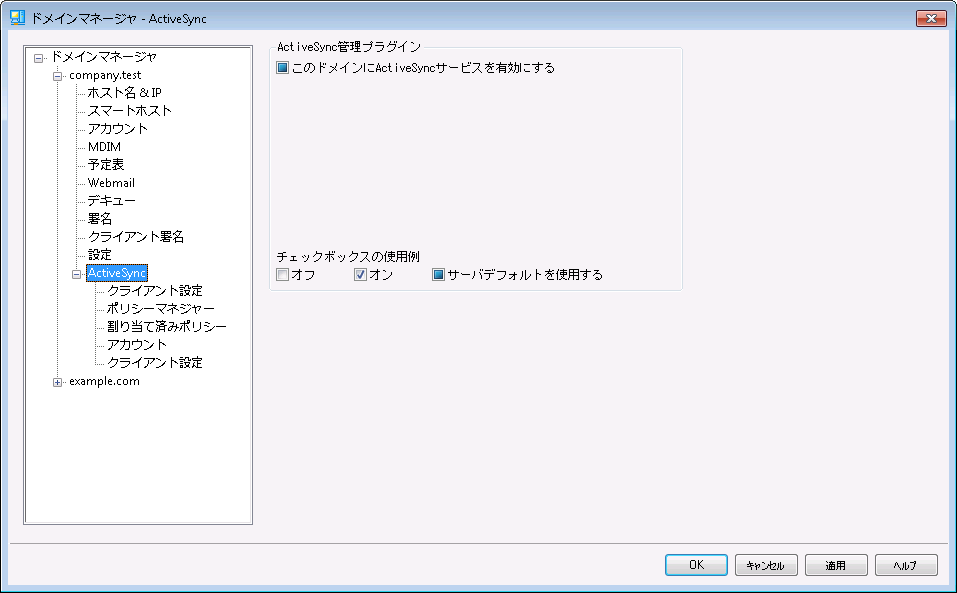Click the 適用 button

(x=836, y=565)
